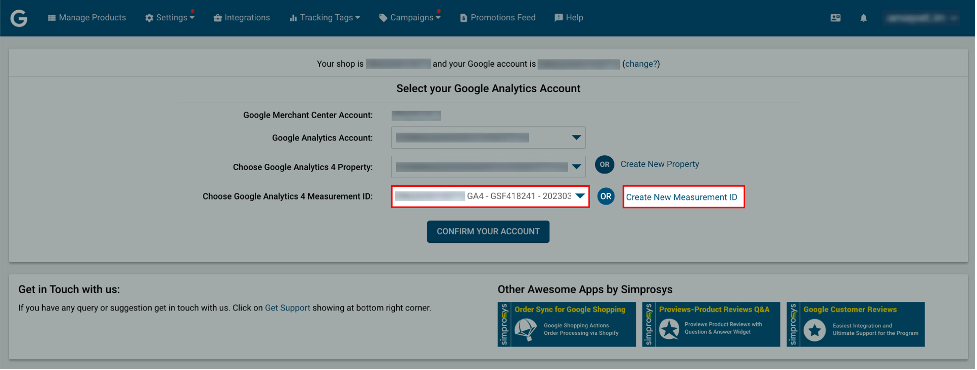Image resolution: width=977 pixels, height=370 pixels.
Task: Click the Create New Measurement ID link
Action: (x=683, y=197)
